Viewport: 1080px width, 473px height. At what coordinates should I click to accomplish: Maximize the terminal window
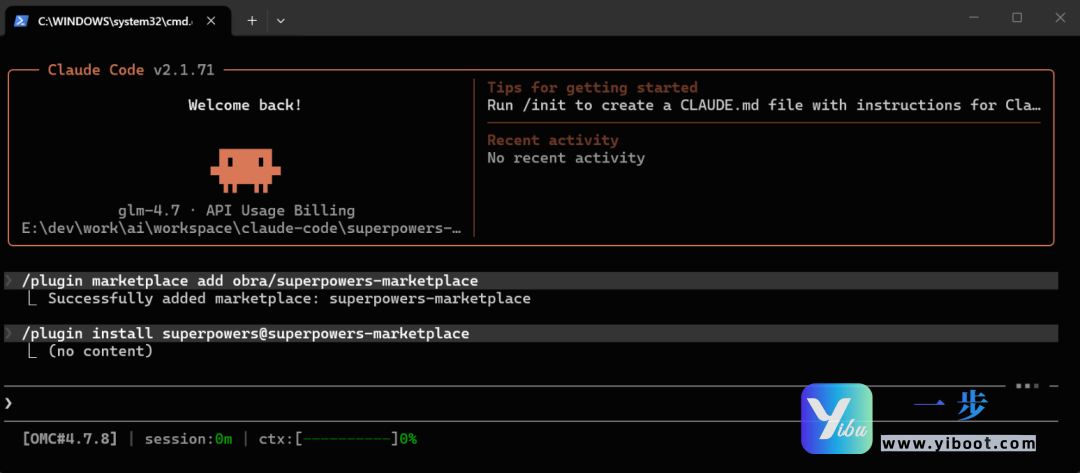point(1017,18)
